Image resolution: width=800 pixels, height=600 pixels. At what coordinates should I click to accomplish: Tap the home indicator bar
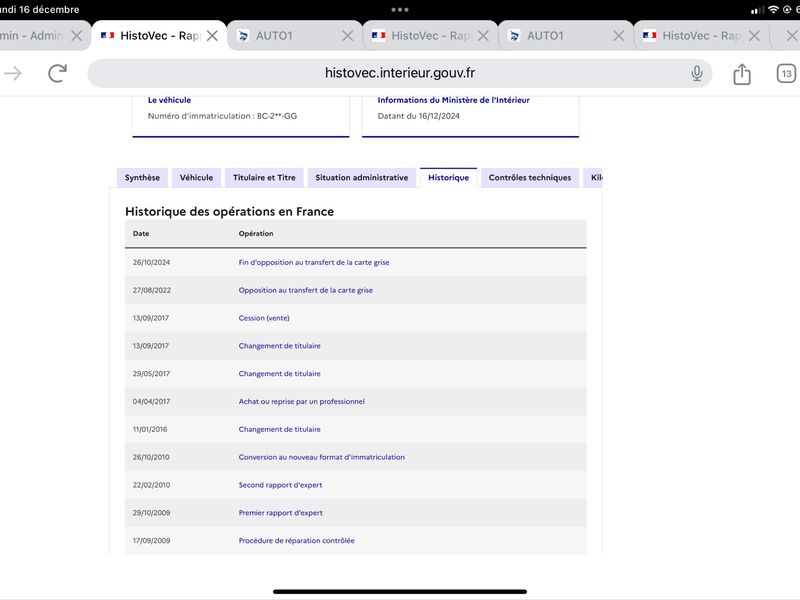pos(399,592)
